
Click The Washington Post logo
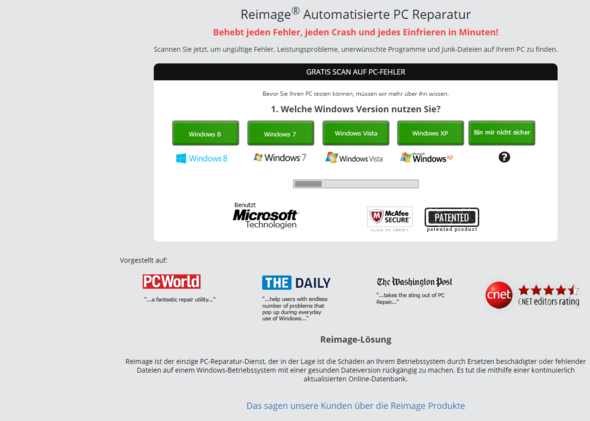pyautogui.click(x=414, y=282)
